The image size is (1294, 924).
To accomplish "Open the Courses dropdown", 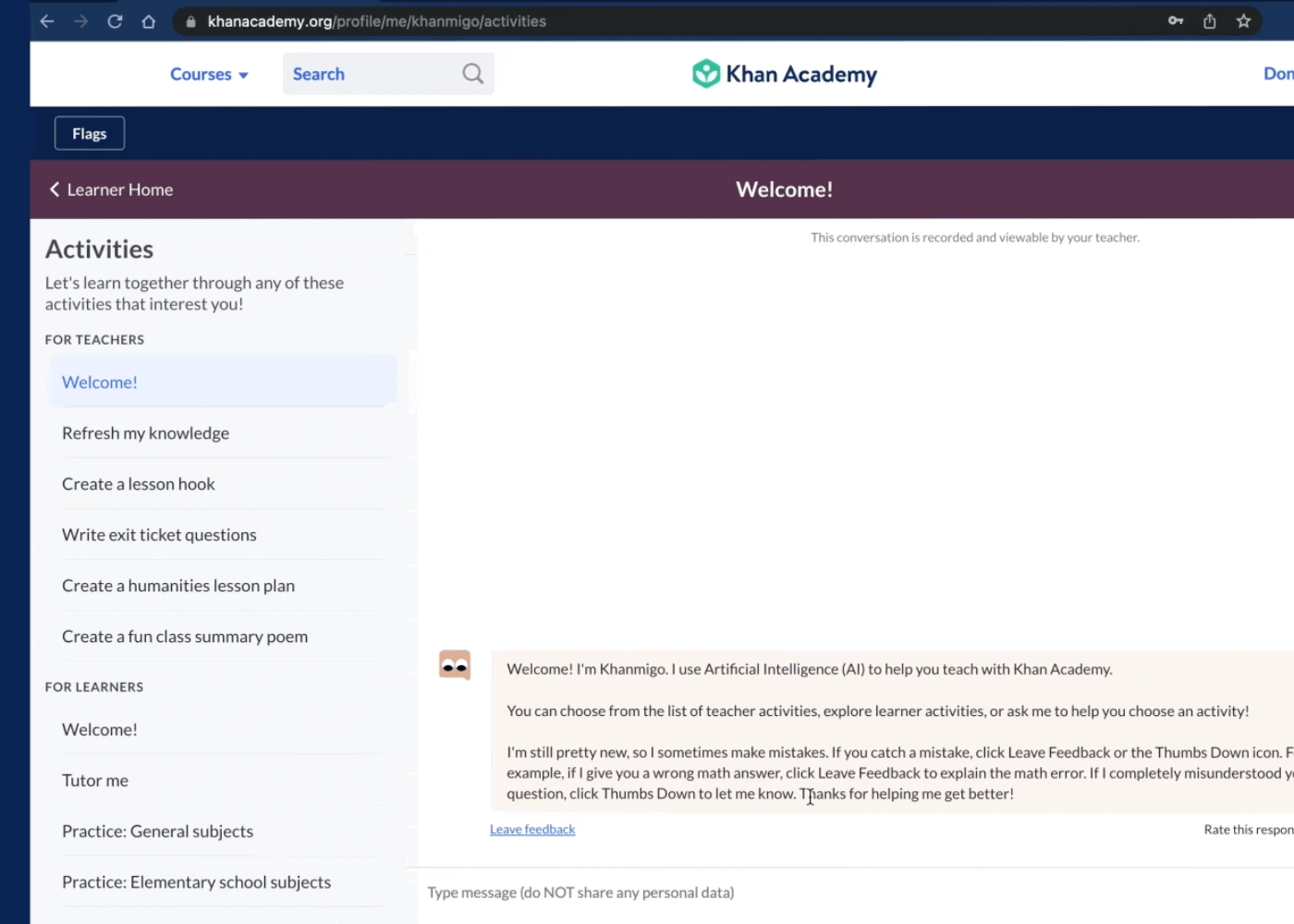I will (209, 74).
